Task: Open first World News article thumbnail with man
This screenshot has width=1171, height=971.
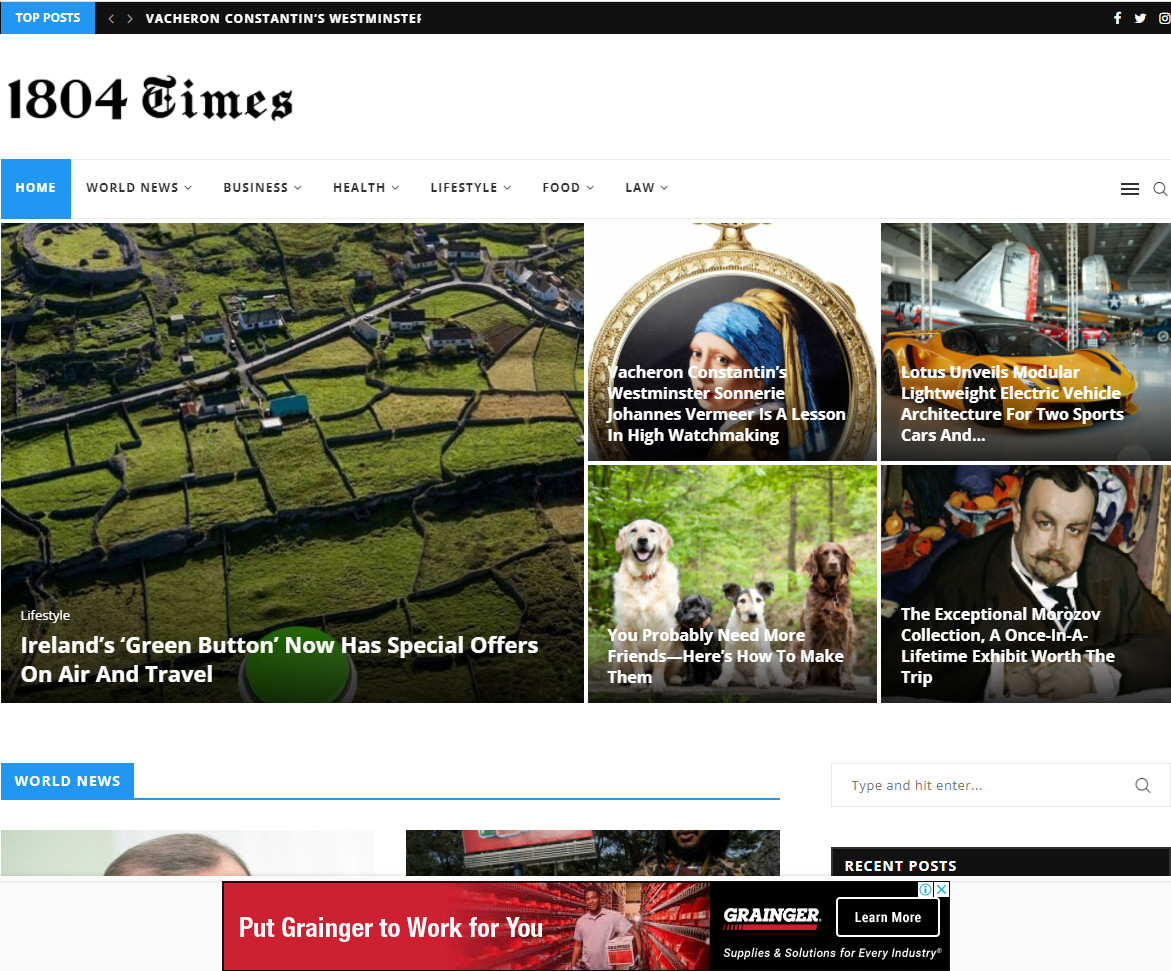Action: click(187, 852)
